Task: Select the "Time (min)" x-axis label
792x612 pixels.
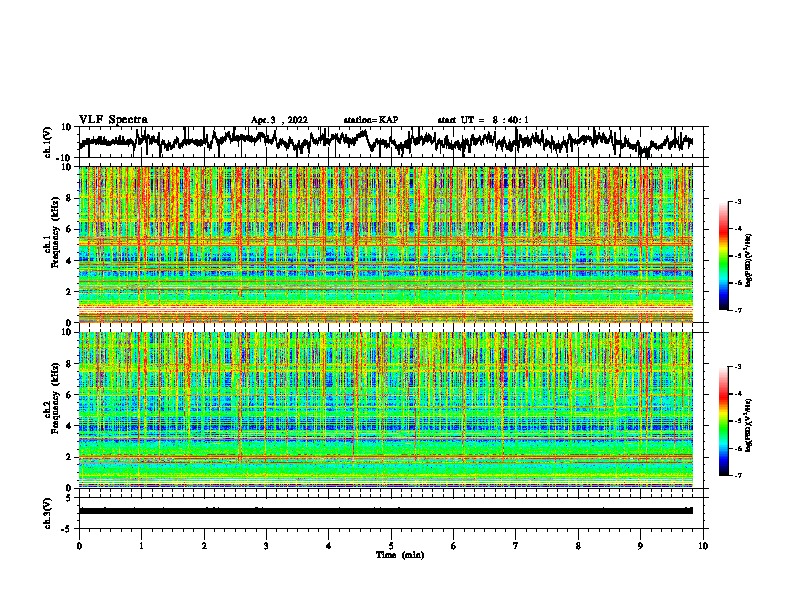Action: tap(400, 555)
